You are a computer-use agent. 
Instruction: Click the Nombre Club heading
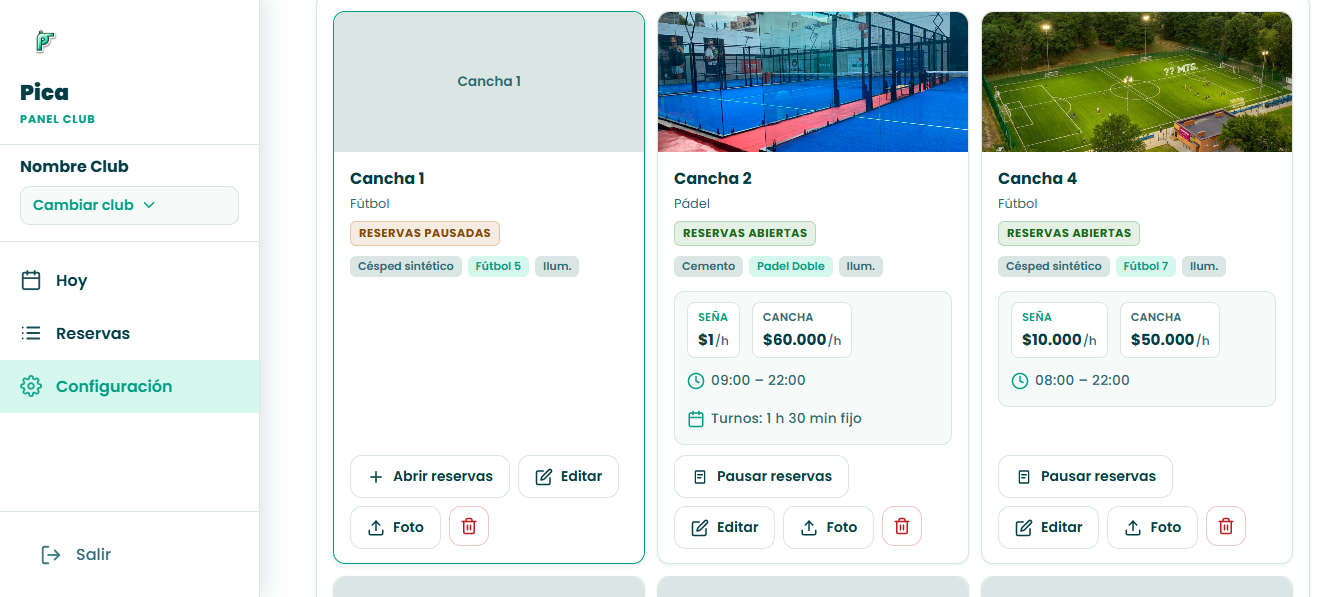(x=74, y=167)
